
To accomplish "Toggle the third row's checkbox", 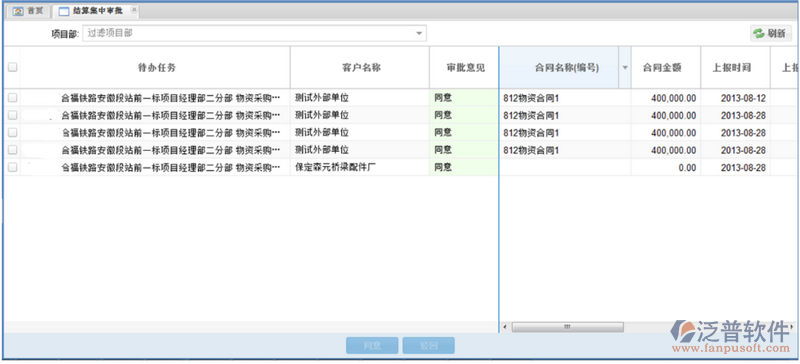I will [13, 132].
